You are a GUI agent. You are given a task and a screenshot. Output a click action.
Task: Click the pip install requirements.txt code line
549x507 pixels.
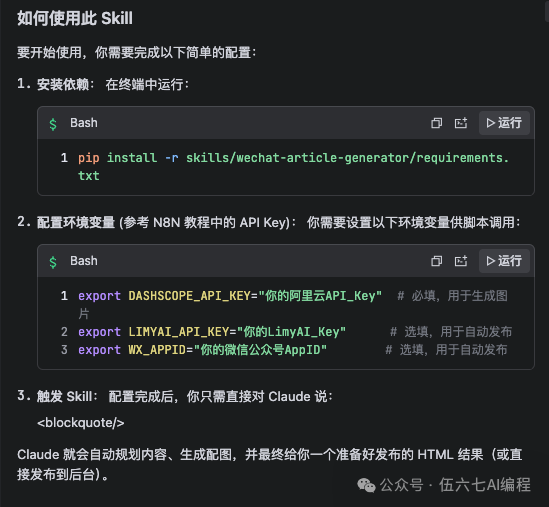pyautogui.click(x=293, y=167)
